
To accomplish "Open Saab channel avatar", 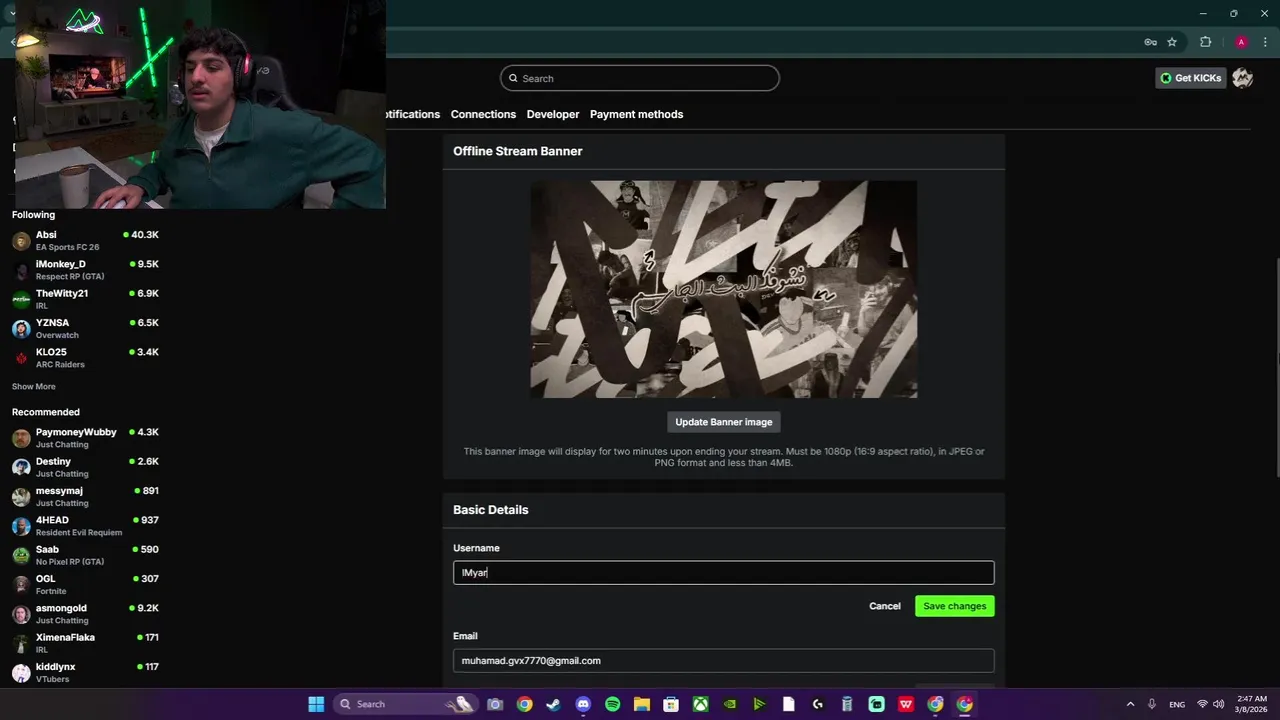I will tap(21, 555).
